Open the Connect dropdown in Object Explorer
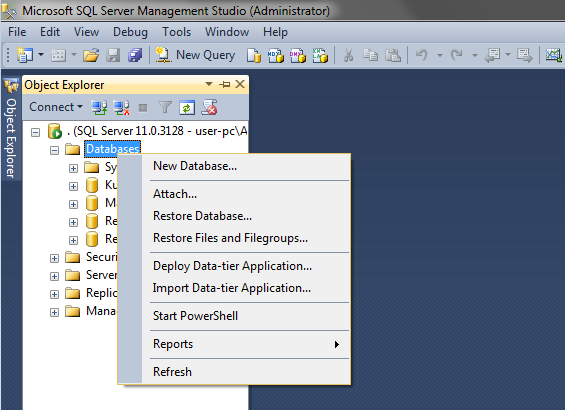 (56, 107)
